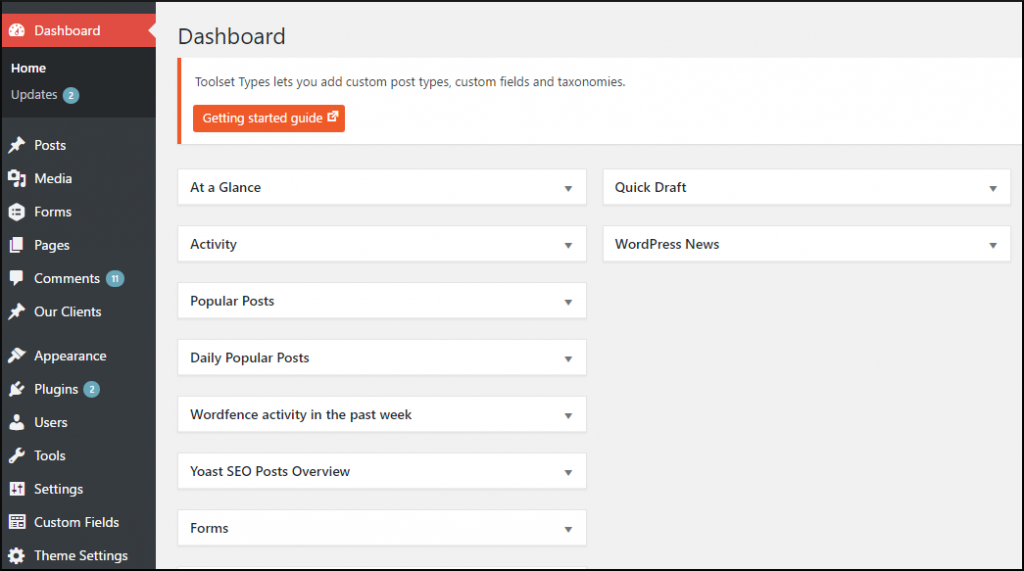The width and height of the screenshot is (1024, 571).
Task: Click the Posts pushpin icon
Action: [x=16, y=145]
